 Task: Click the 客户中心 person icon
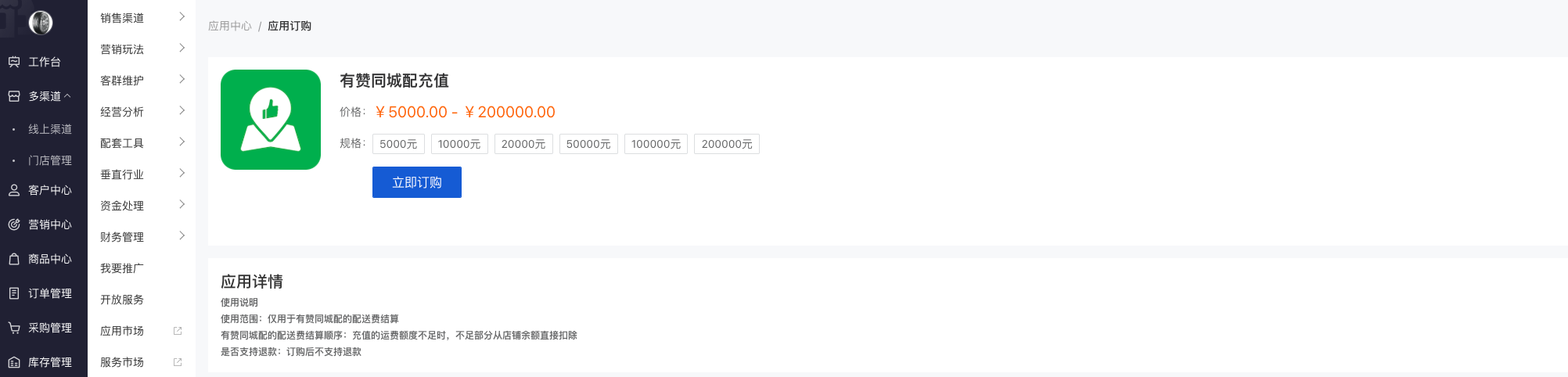(x=14, y=190)
